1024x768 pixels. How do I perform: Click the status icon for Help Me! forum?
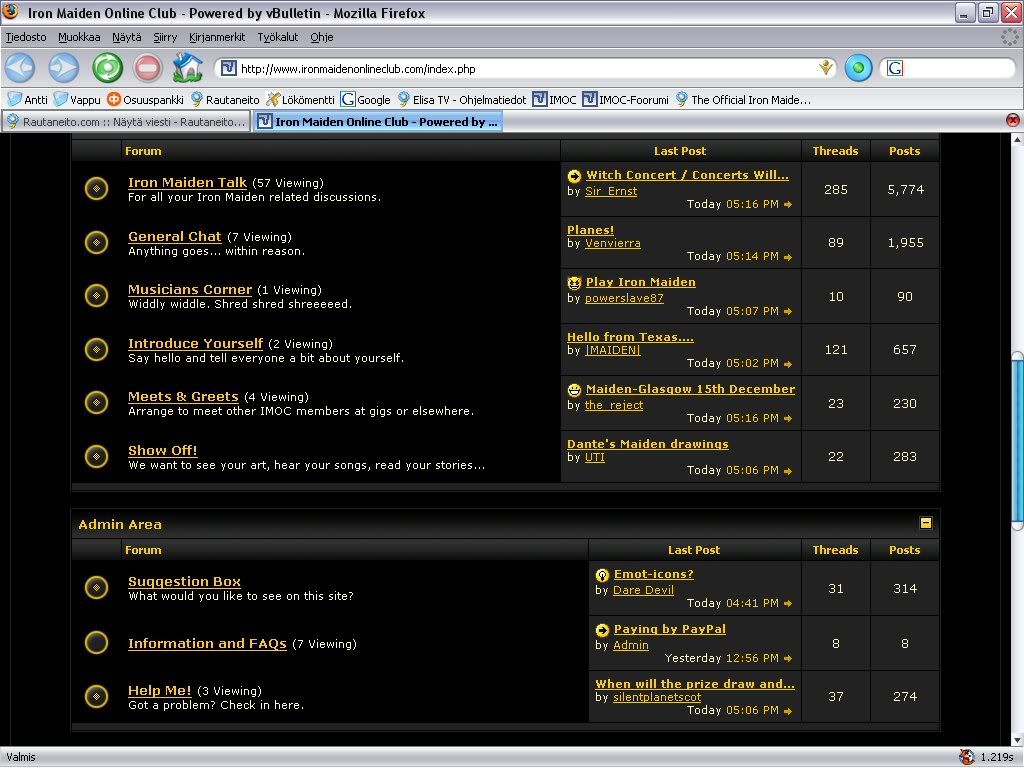97,696
